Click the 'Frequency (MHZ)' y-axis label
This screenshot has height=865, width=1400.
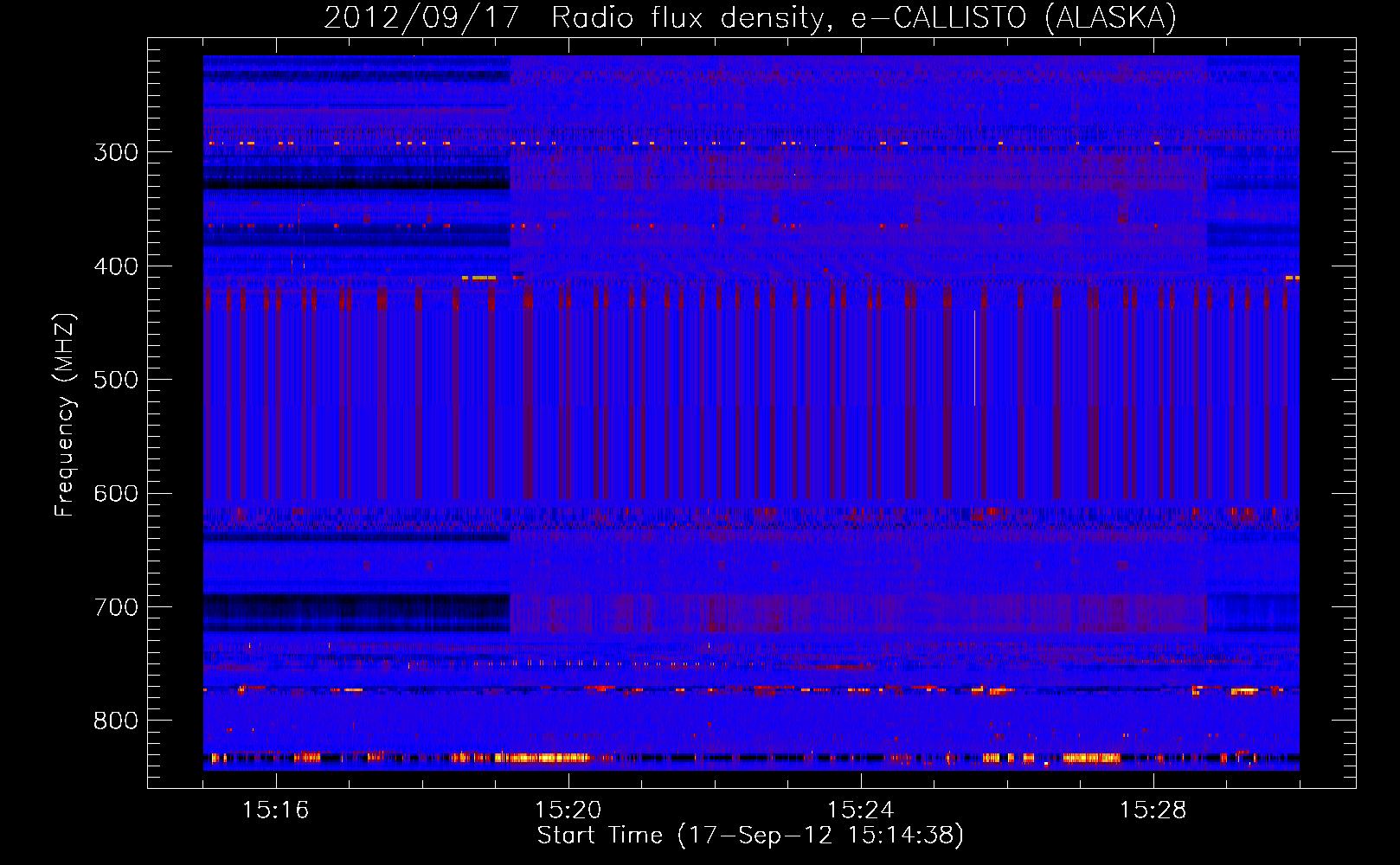click(66, 415)
